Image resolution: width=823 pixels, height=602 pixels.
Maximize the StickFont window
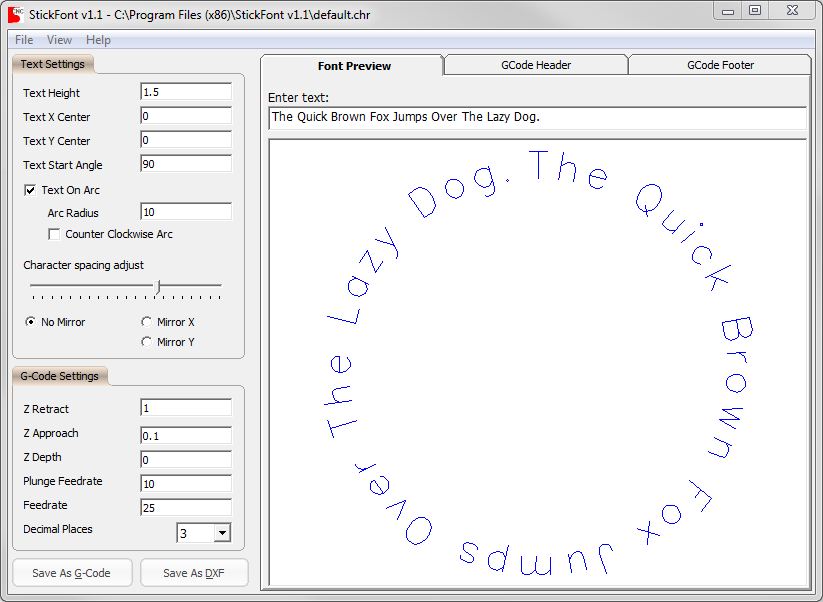click(x=755, y=11)
